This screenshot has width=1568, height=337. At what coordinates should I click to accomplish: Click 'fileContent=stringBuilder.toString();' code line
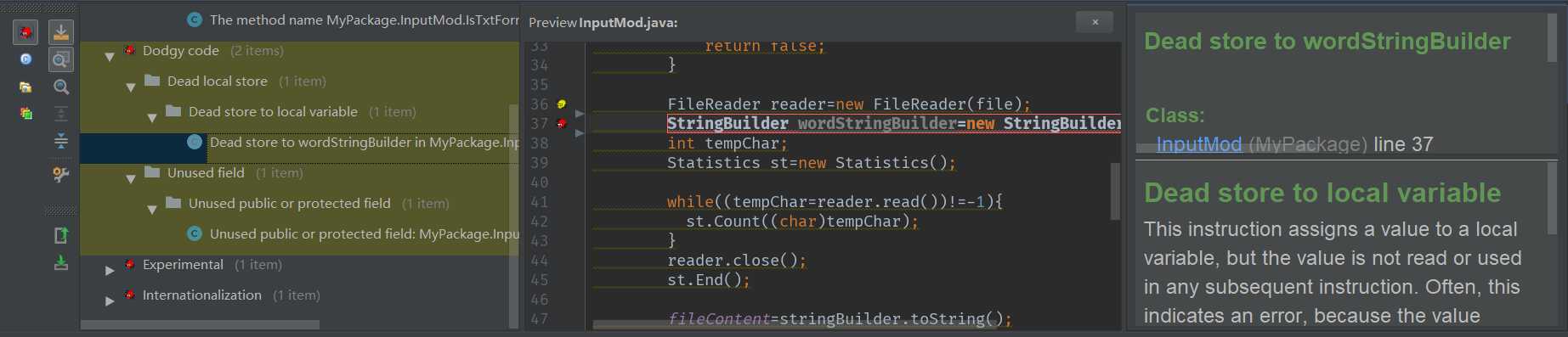pyautogui.click(x=840, y=319)
